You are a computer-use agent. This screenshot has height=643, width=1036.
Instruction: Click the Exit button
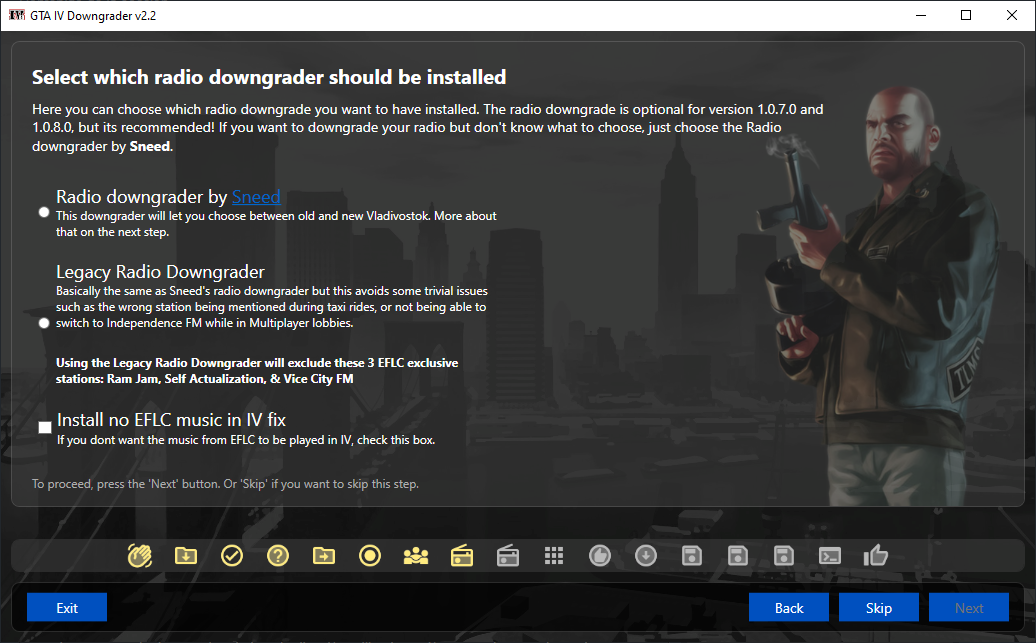(x=67, y=607)
